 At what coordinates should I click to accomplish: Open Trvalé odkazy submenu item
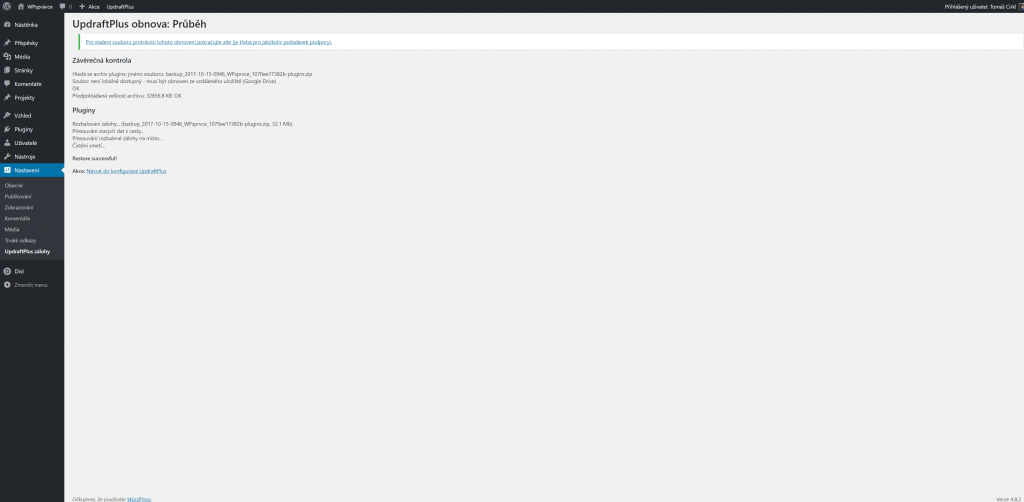pyautogui.click(x=20, y=240)
